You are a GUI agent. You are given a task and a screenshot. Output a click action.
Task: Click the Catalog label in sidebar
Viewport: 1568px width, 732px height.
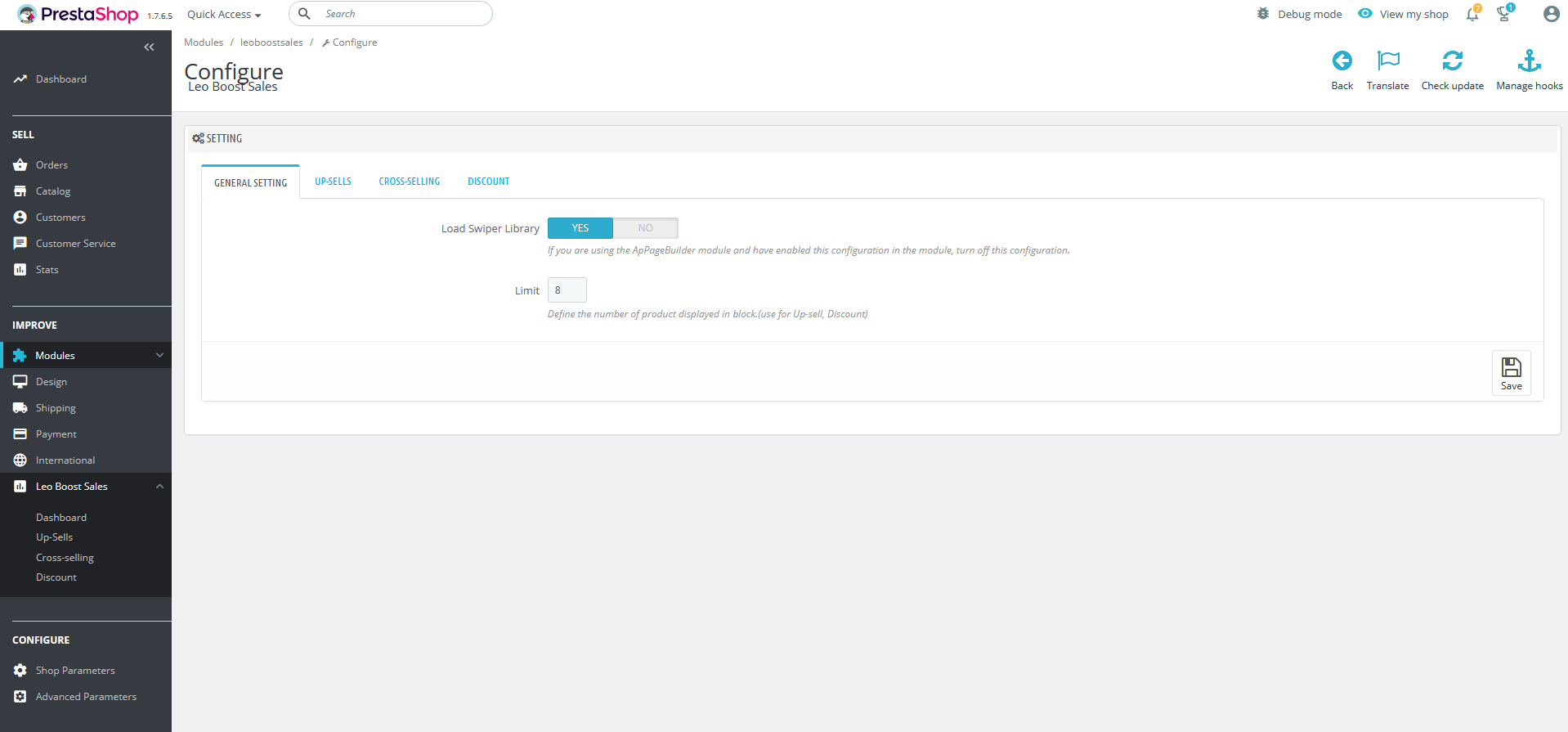click(53, 191)
